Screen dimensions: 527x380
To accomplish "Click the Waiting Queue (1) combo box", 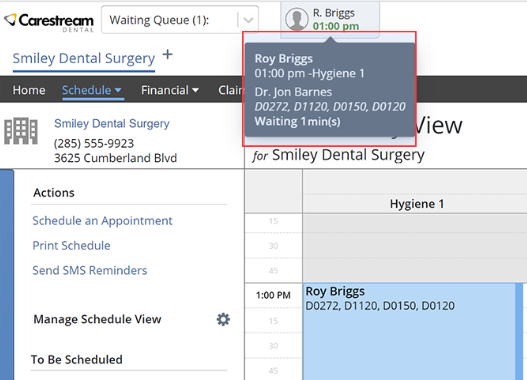I will (180, 20).
